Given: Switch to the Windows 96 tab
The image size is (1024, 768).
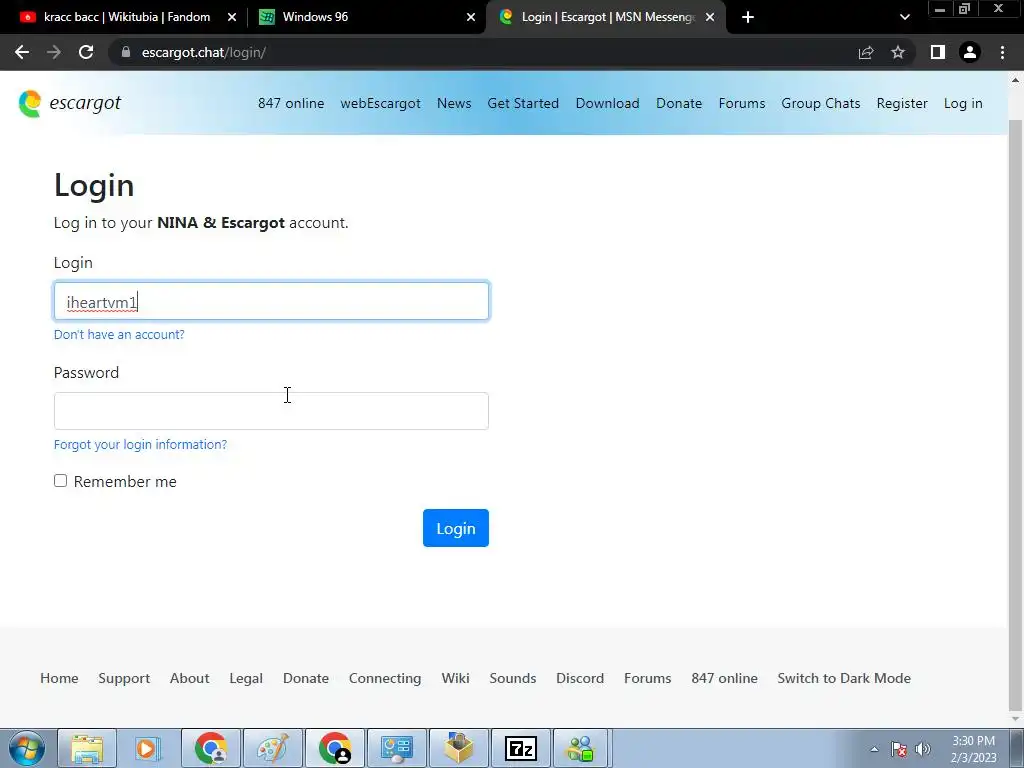Looking at the screenshot, I should pyautogui.click(x=366, y=17).
